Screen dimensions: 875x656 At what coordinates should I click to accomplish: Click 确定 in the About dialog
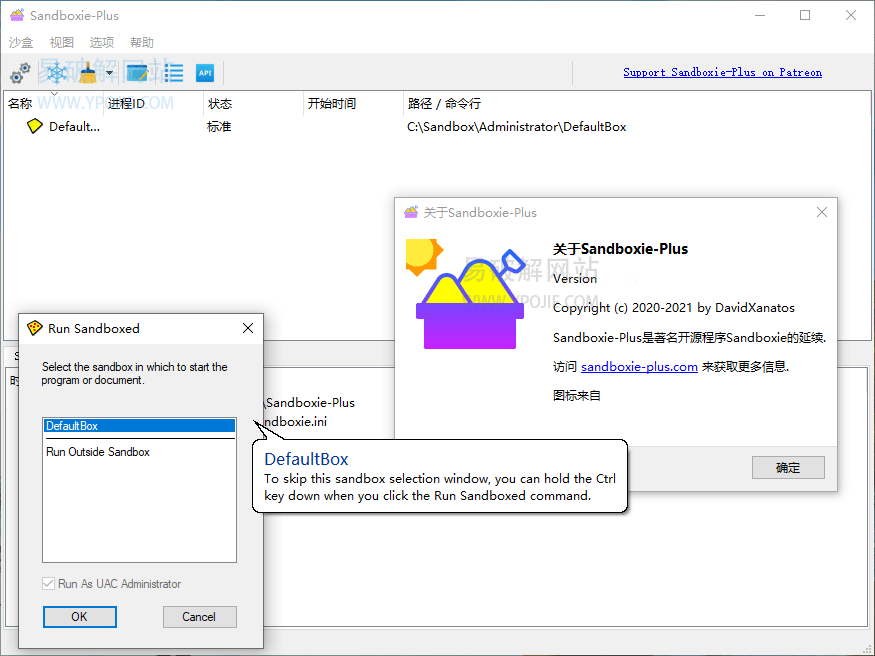pos(788,467)
